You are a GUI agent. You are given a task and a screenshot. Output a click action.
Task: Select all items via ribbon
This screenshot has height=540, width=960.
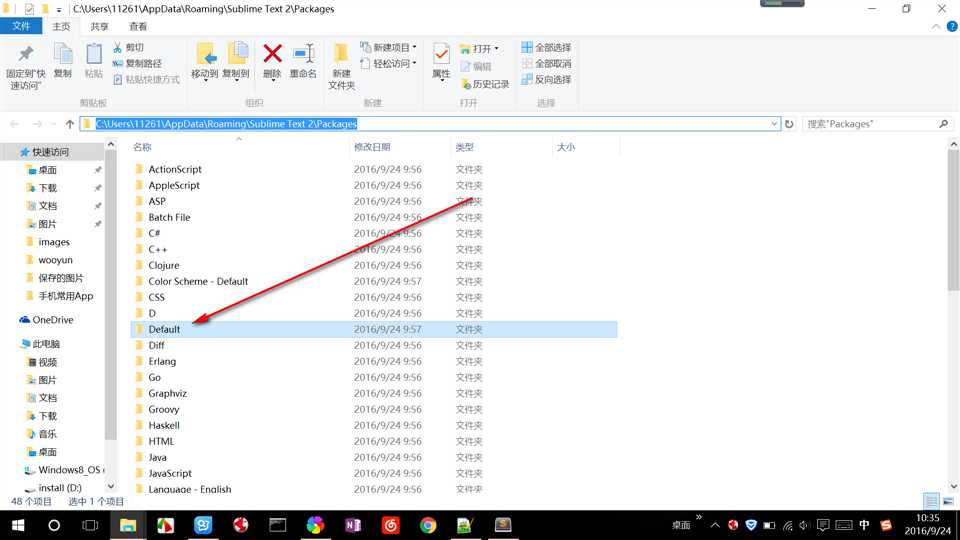[546, 47]
